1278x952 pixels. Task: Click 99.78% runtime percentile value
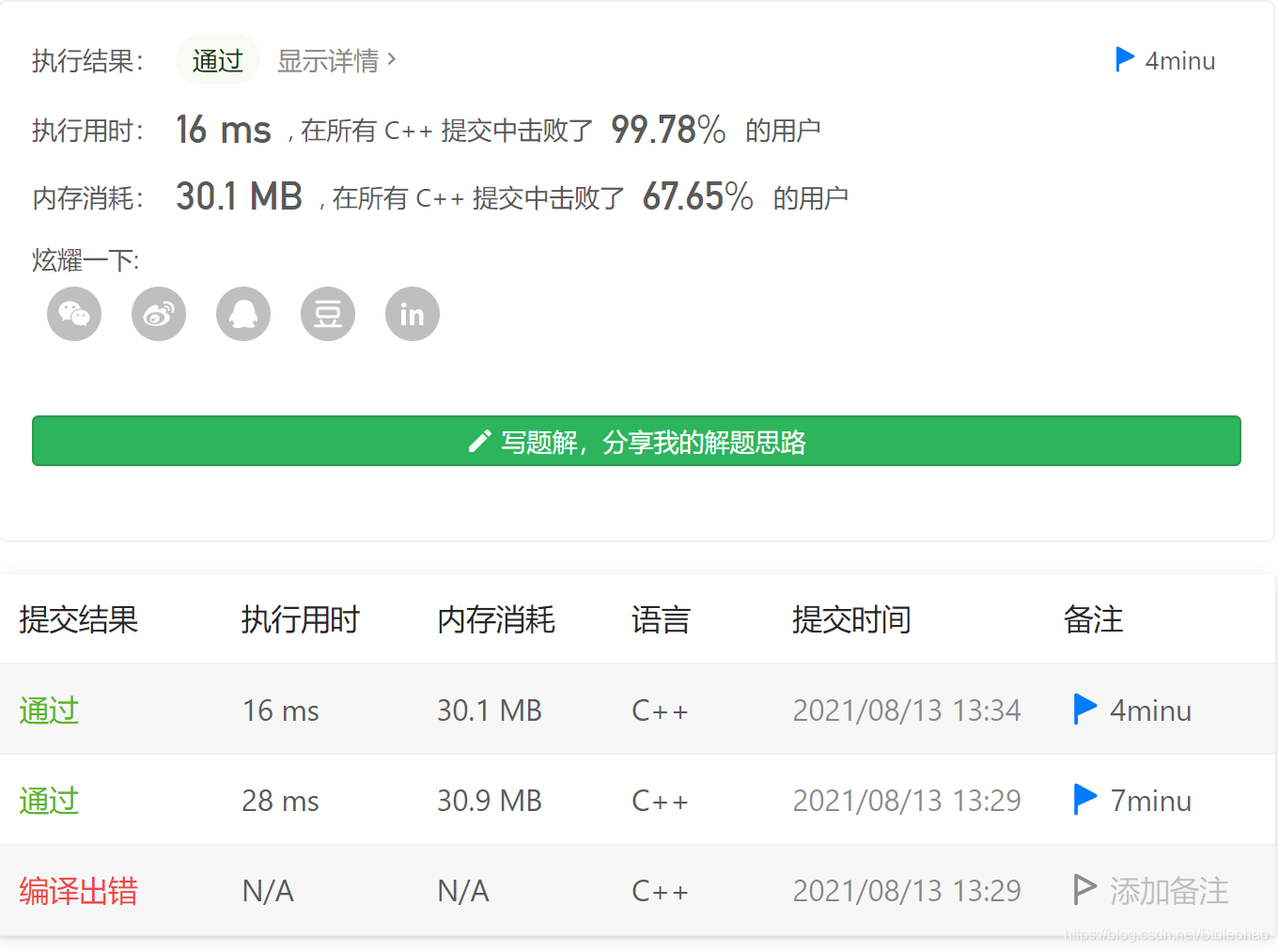point(668,130)
